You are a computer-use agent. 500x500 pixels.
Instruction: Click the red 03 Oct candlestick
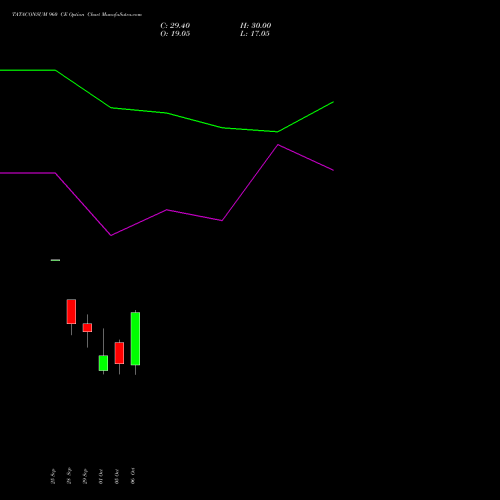pyautogui.click(x=119, y=353)
